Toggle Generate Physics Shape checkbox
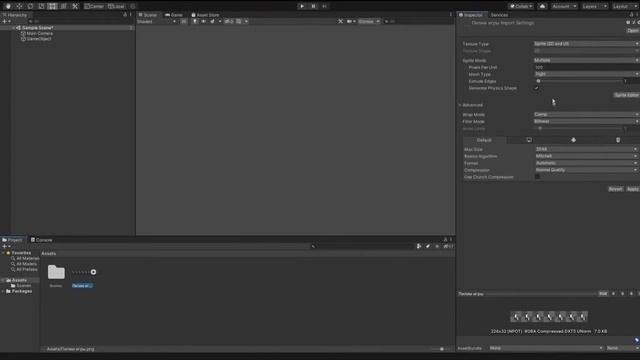 pyautogui.click(x=537, y=88)
